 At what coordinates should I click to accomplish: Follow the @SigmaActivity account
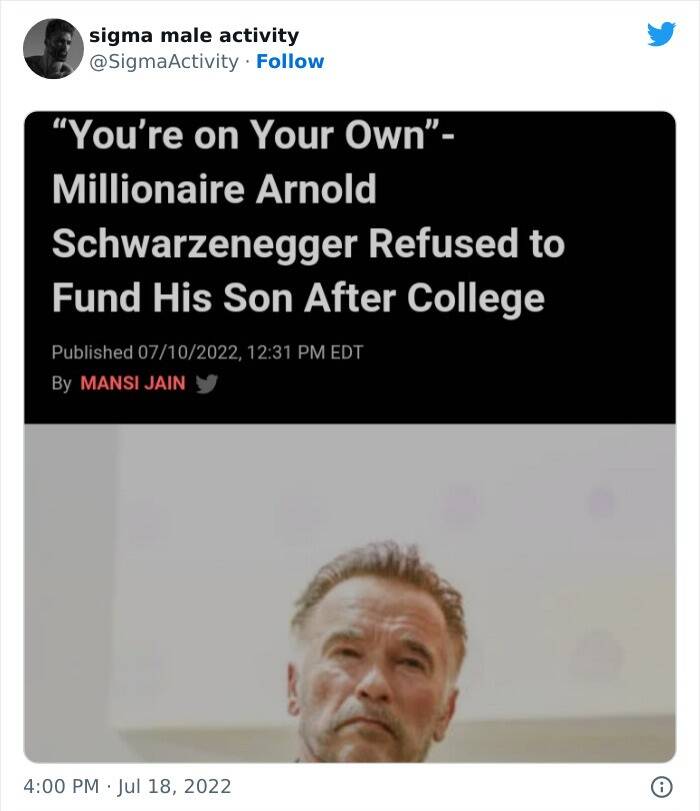[x=290, y=61]
